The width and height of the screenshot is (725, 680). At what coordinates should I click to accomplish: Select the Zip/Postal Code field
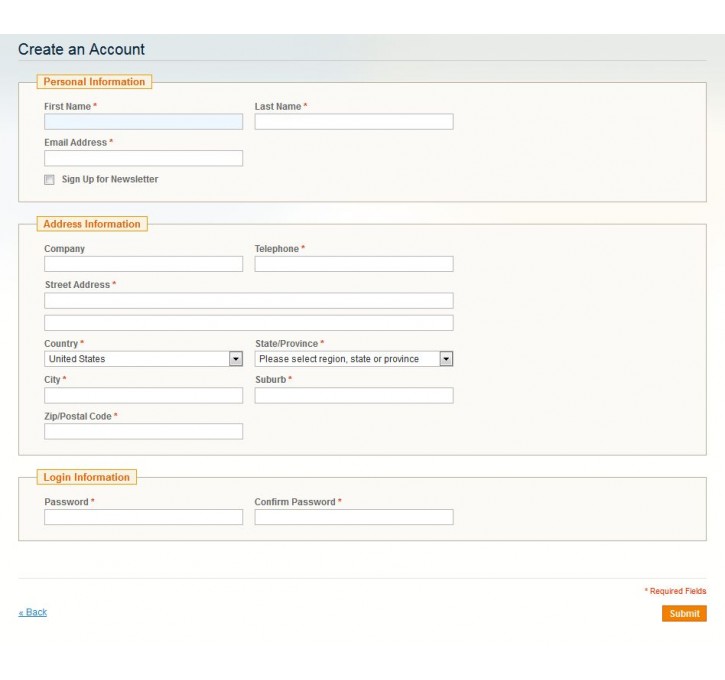point(143,431)
